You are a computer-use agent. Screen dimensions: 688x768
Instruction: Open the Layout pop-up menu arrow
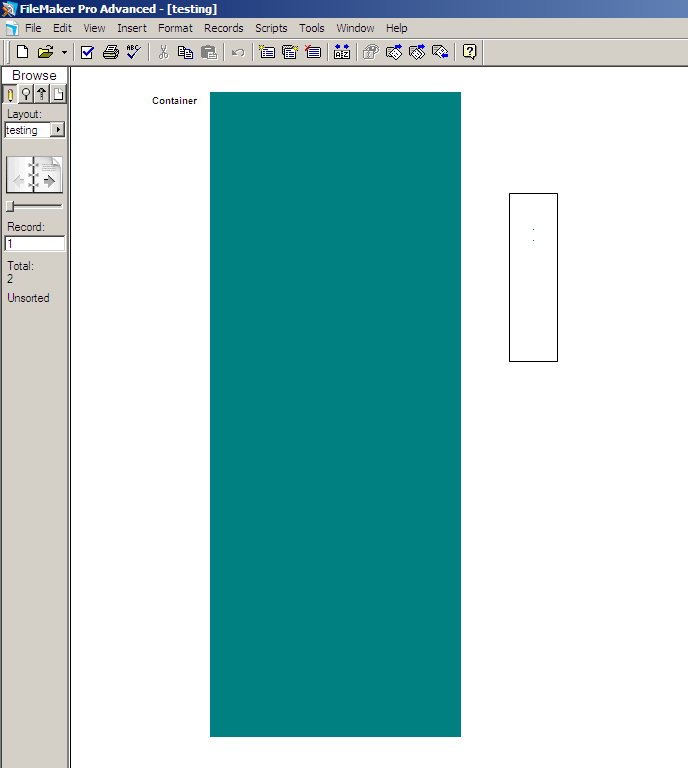point(58,130)
